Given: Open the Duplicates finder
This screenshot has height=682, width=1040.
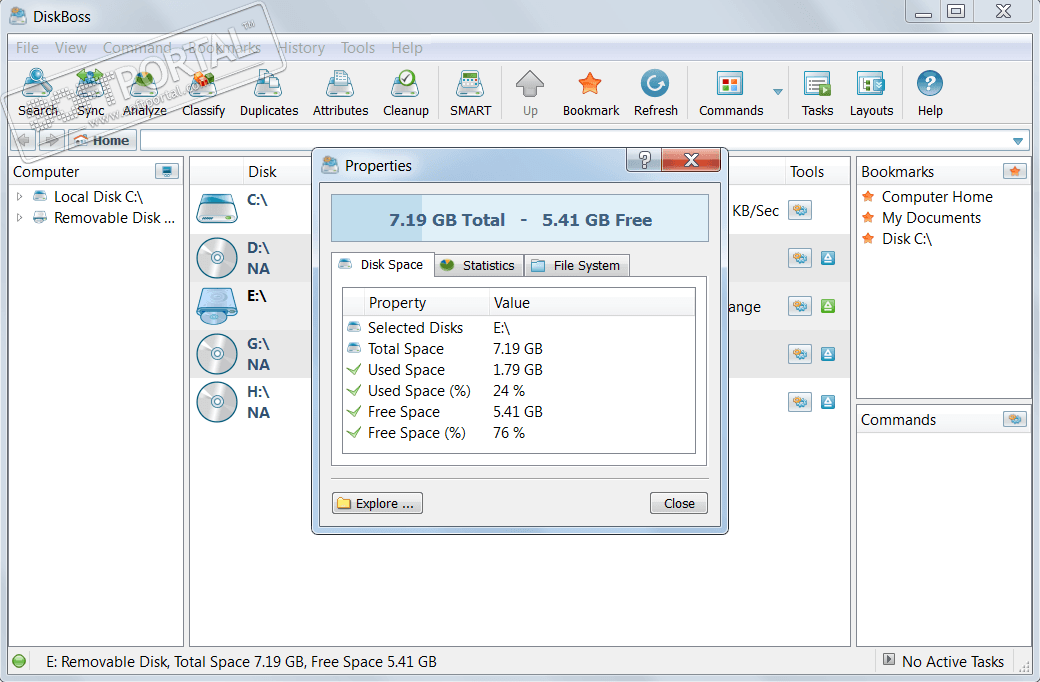Looking at the screenshot, I should coord(269,93).
